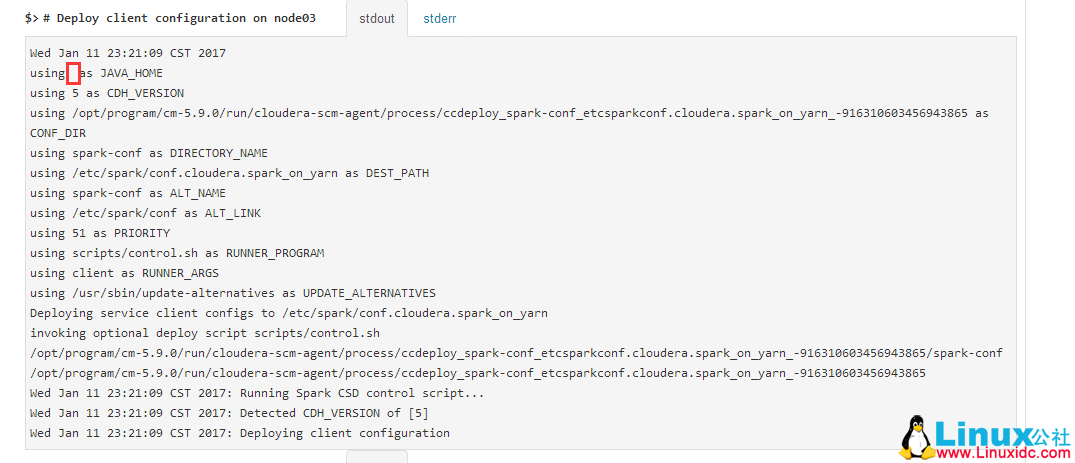Click the "Running Spark CSD control script" line
This screenshot has width=1075, height=463.
[257, 393]
